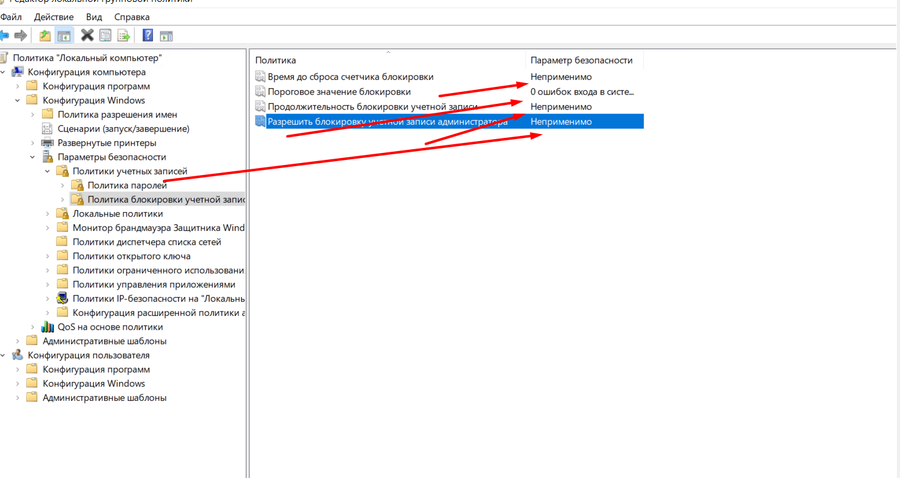Viewport: 900px width, 478px height.
Task: Click Неприменимо in Время до сброса row
Action: (561, 76)
